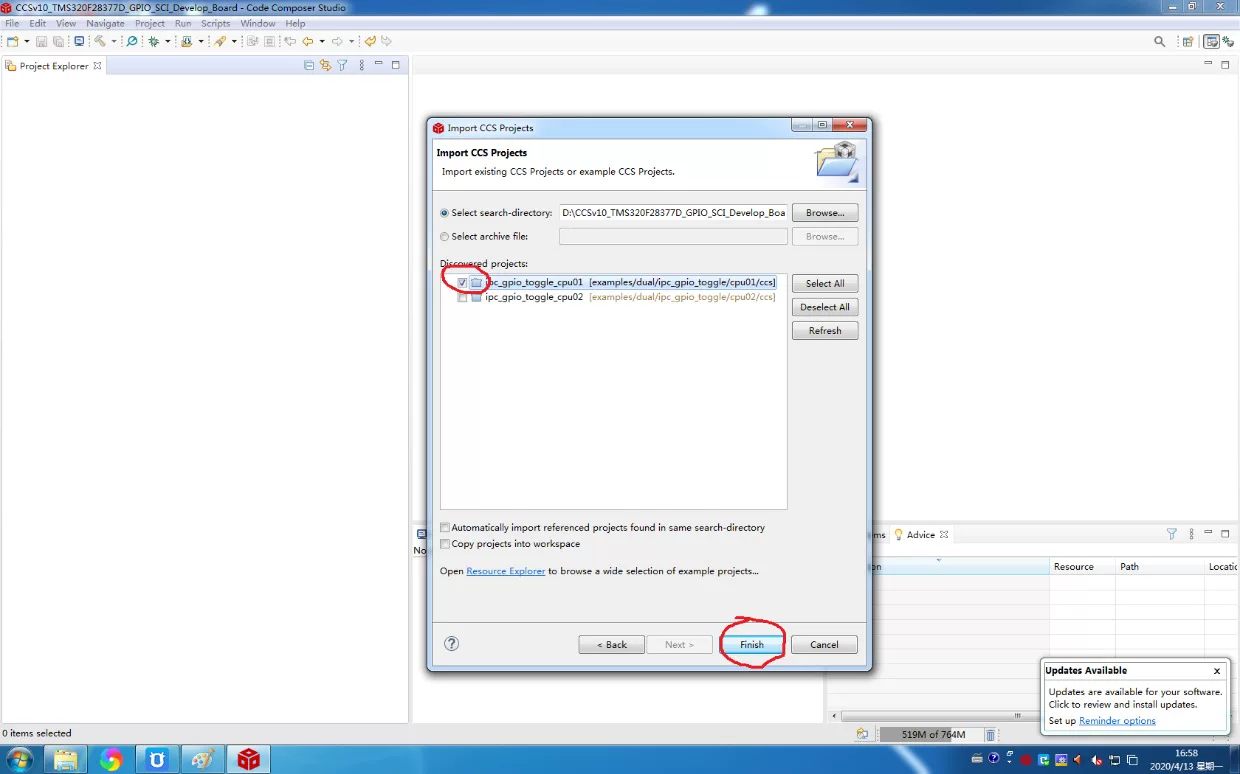Dismiss the Updates Available popup
The width and height of the screenshot is (1240, 774).
pyautogui.click(x=1217, y=671)
